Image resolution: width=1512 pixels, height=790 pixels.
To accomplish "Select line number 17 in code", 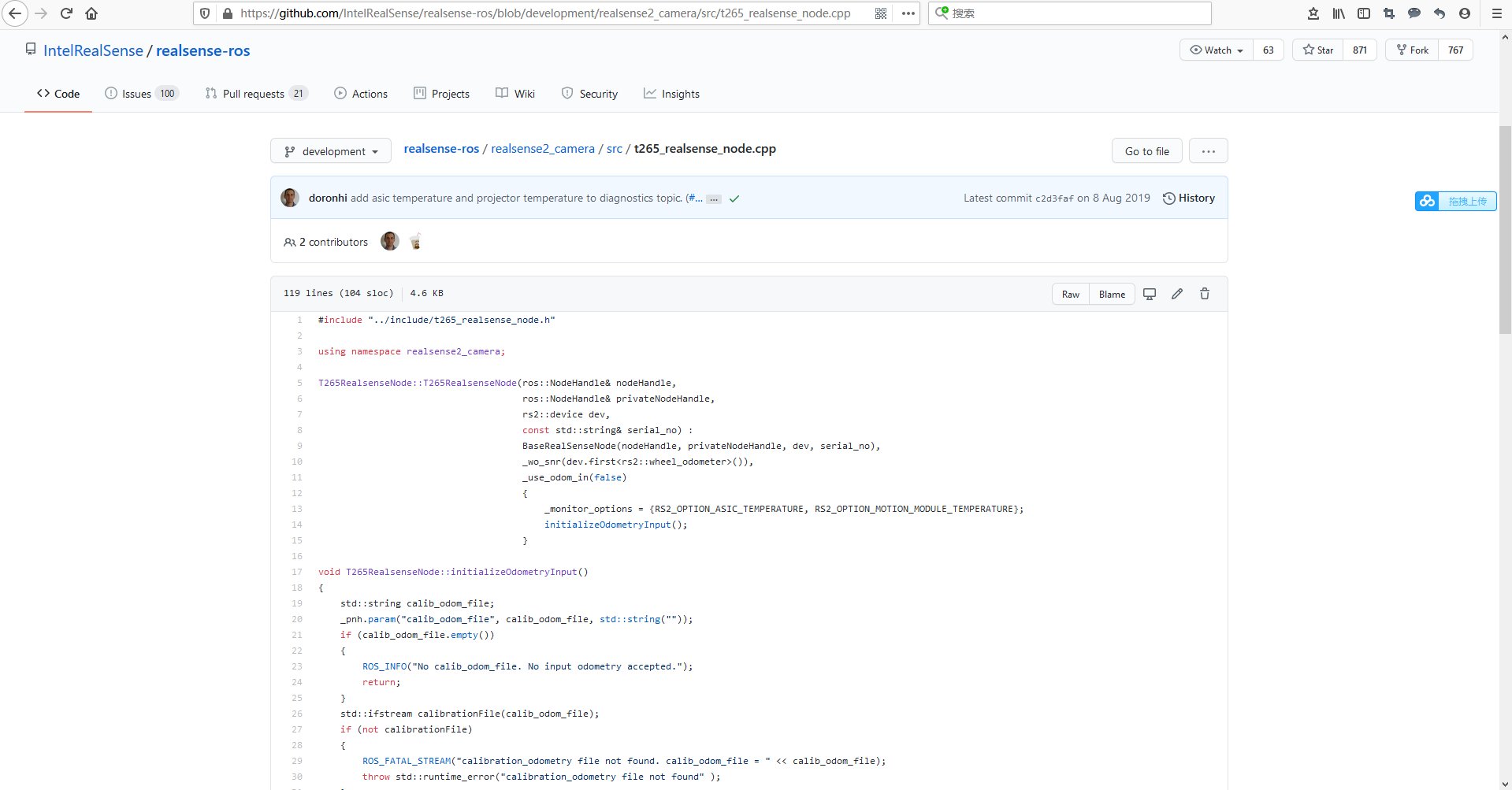I will click(x=297, y=572).
